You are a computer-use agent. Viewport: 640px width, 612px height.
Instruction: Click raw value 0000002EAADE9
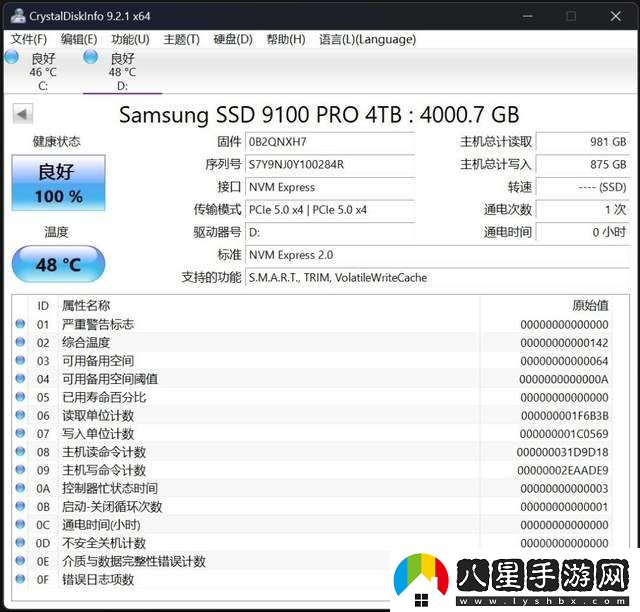coord(562,471)
